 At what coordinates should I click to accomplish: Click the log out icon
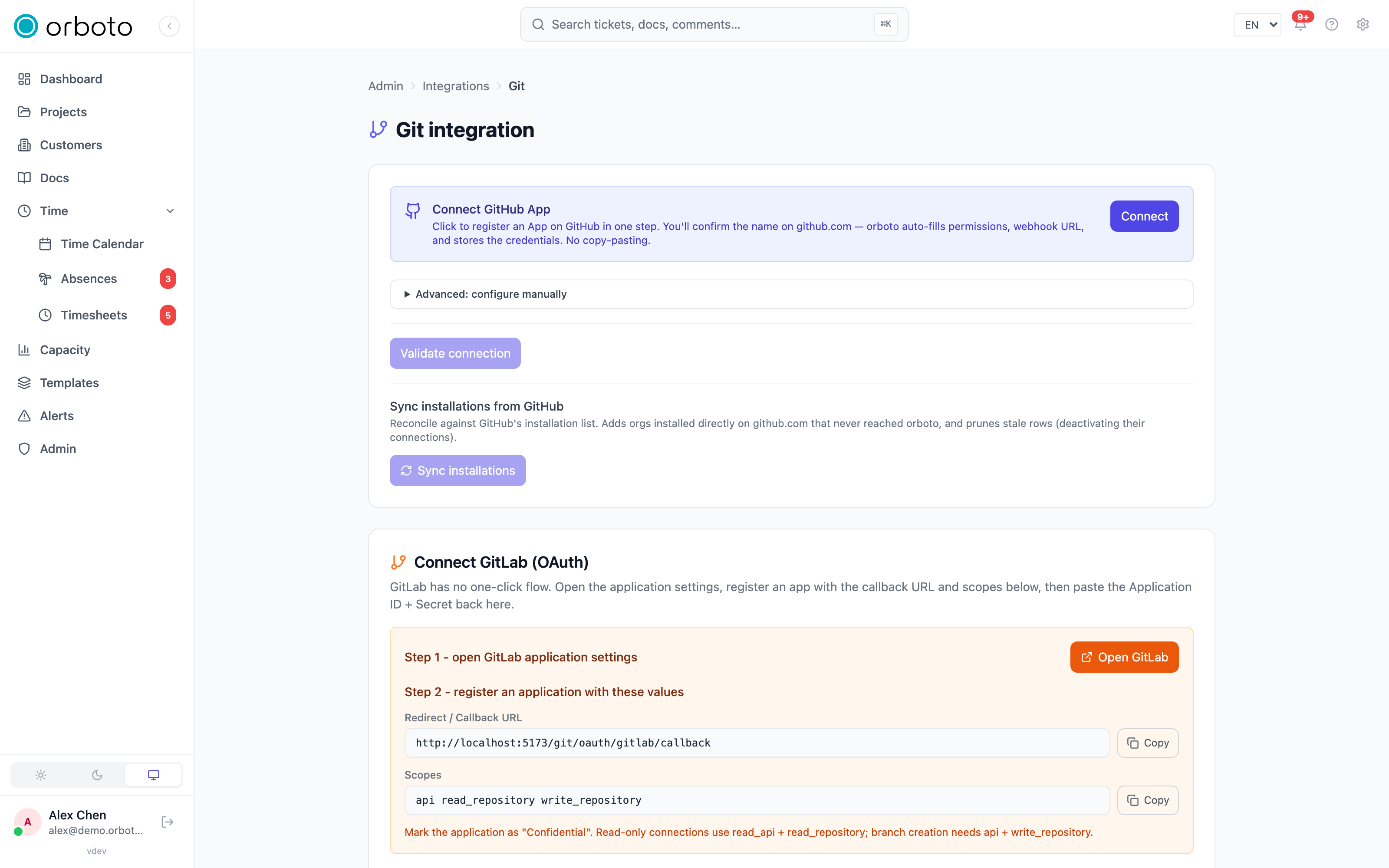click(x=168, y=822)
